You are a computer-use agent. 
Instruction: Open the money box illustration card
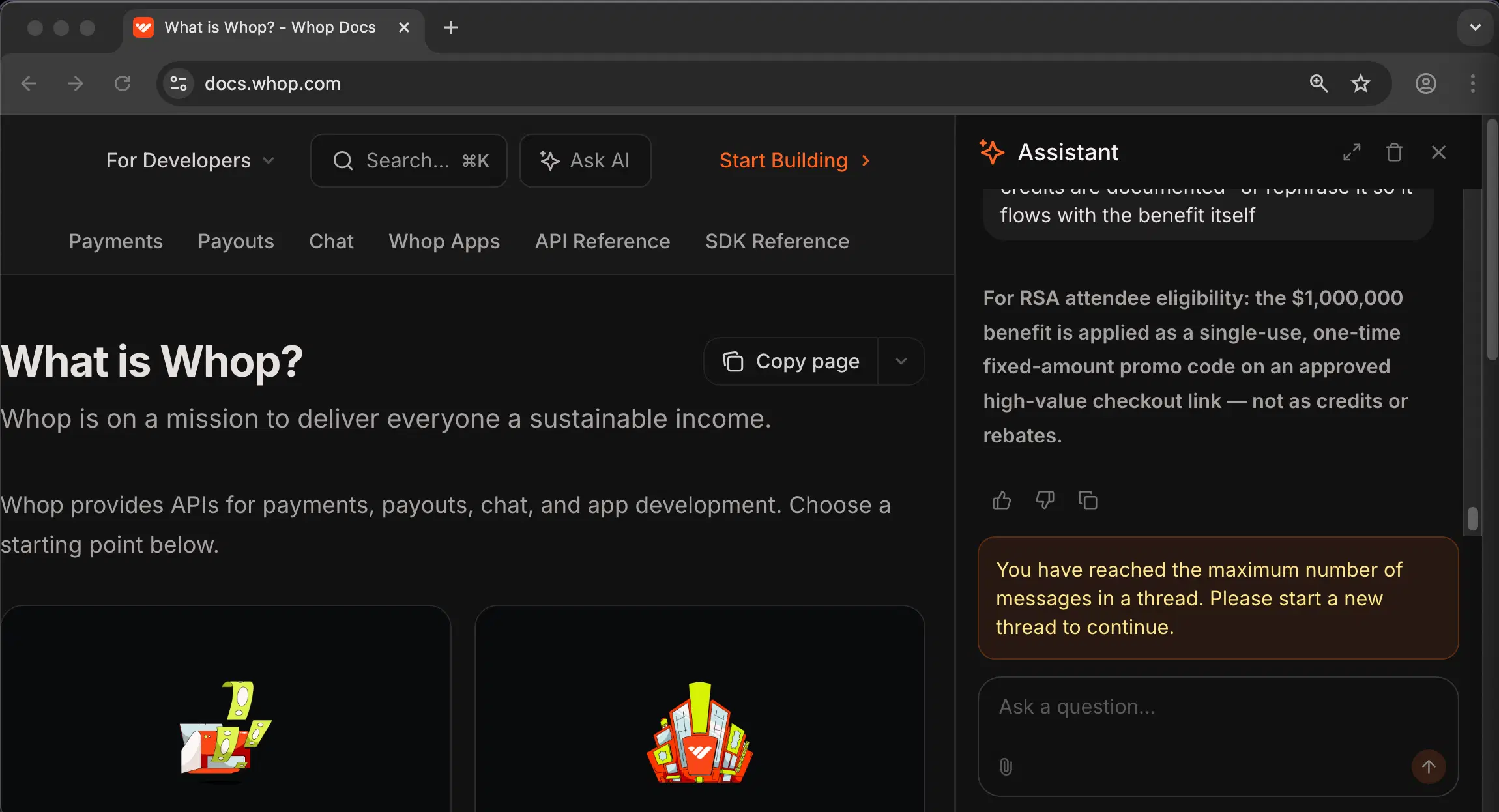226,709
